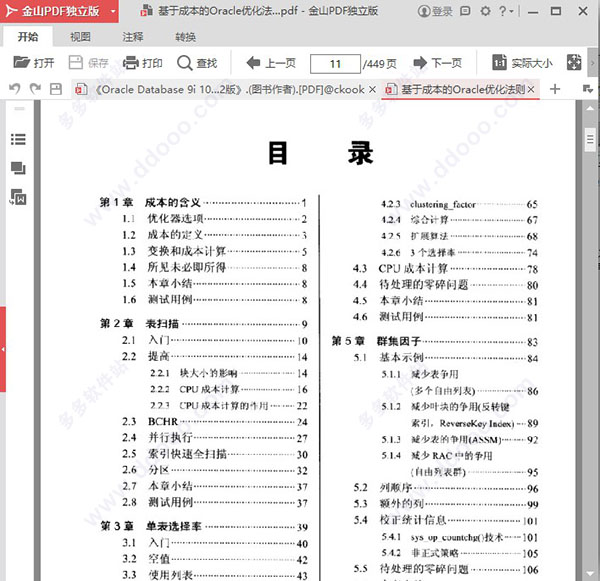The image size is (600, 581).
Task: Expand the toolbar overflow arrow at right
Action: [x=593, y=63]
